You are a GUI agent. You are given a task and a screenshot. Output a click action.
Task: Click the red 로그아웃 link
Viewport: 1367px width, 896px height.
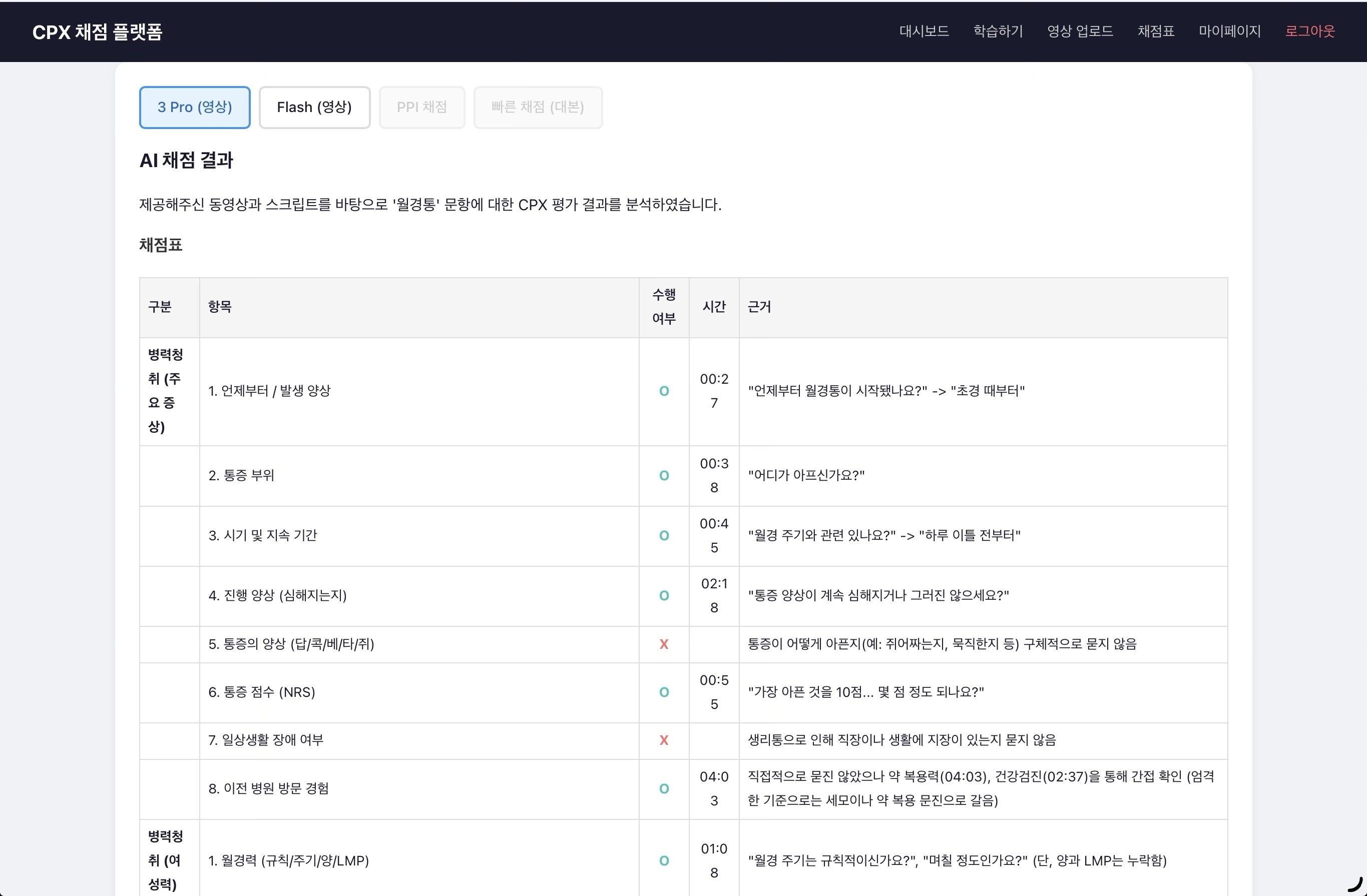[x=1309, y=31]
